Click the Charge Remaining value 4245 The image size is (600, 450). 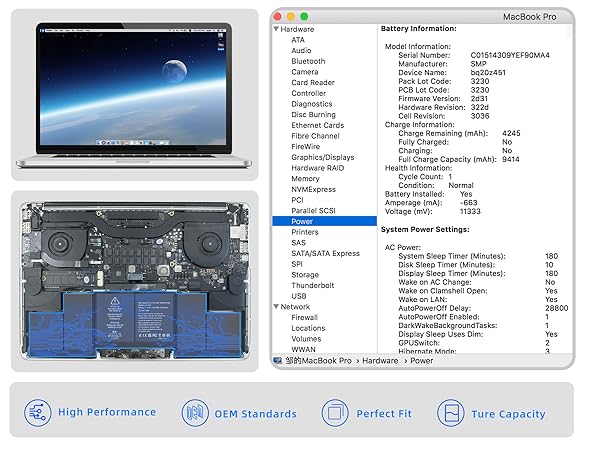[511, 133]
